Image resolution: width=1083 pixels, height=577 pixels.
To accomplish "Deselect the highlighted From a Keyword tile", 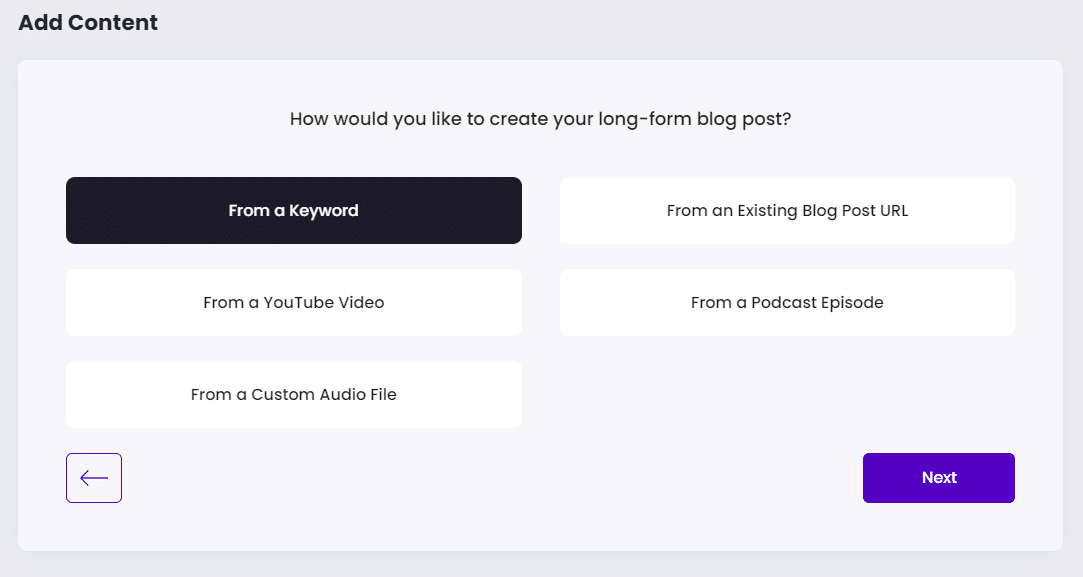I will click(294, 210).
